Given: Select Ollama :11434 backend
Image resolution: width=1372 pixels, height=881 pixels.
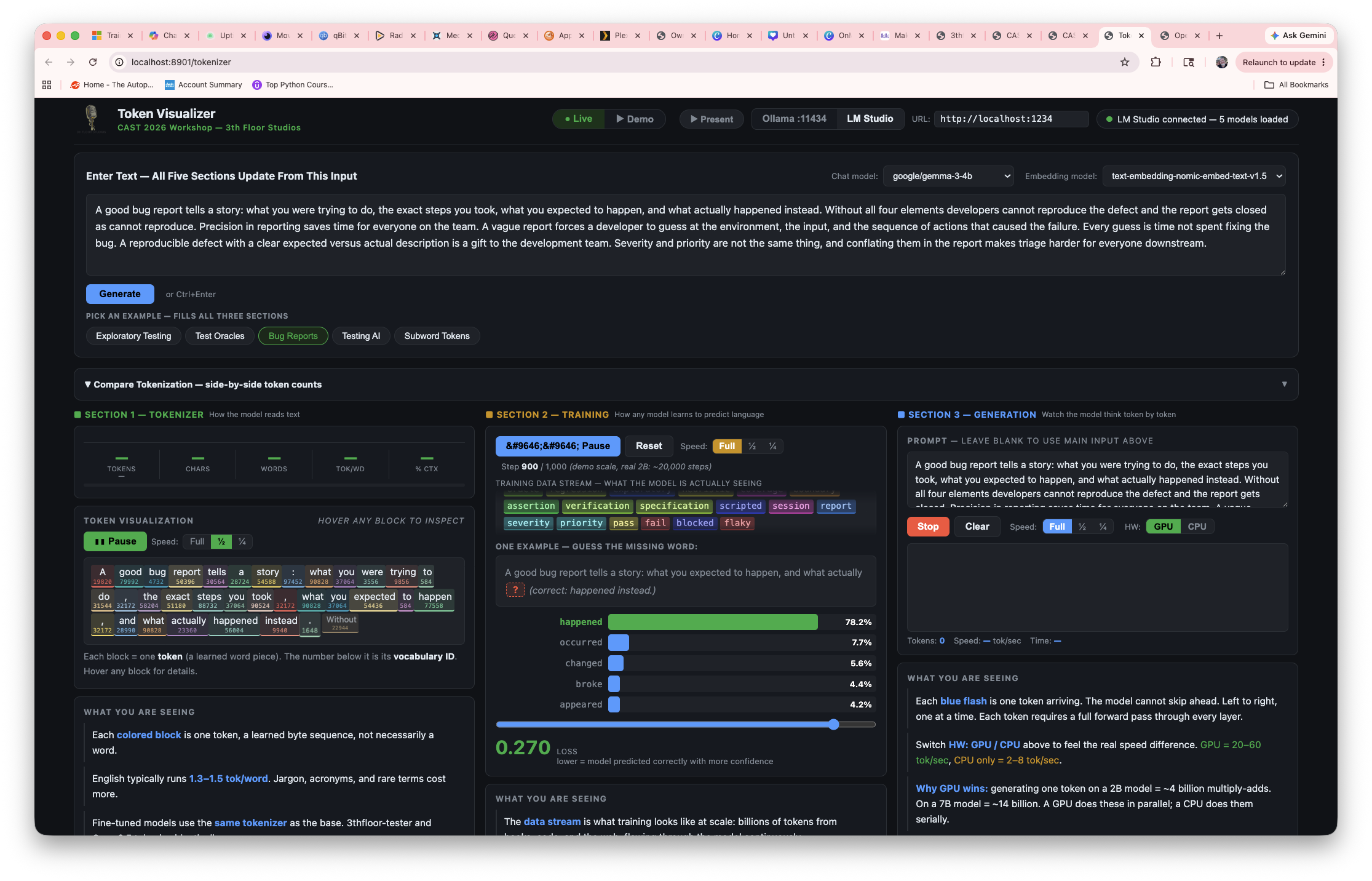Looking at the screenshot, I should [x=794, y=119].
